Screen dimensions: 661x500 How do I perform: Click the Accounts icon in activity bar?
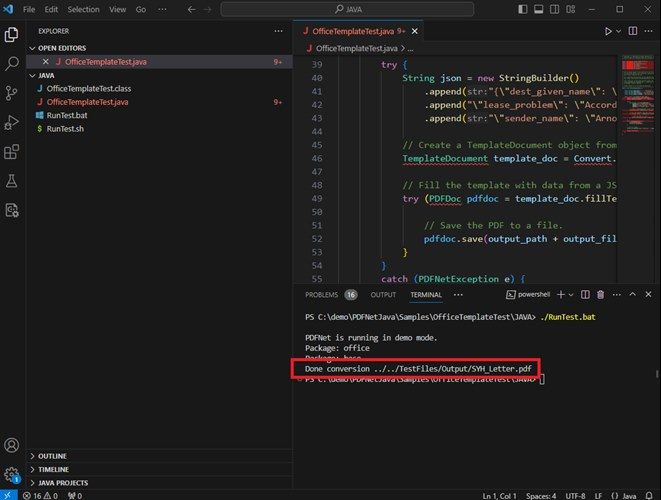click(x=12, y=445)
